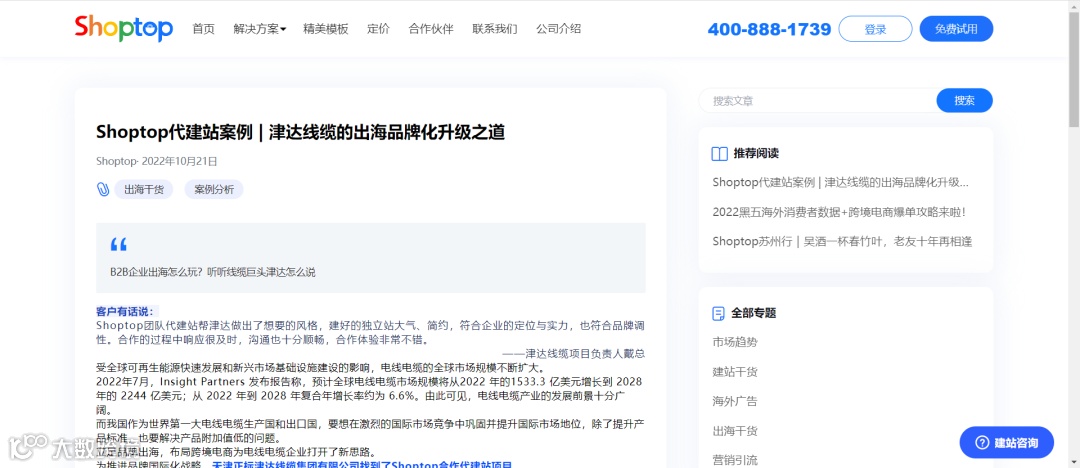Click the blue quotation mark icon
This screenshot has height=468, width=1080.
[x=118, y=244]
